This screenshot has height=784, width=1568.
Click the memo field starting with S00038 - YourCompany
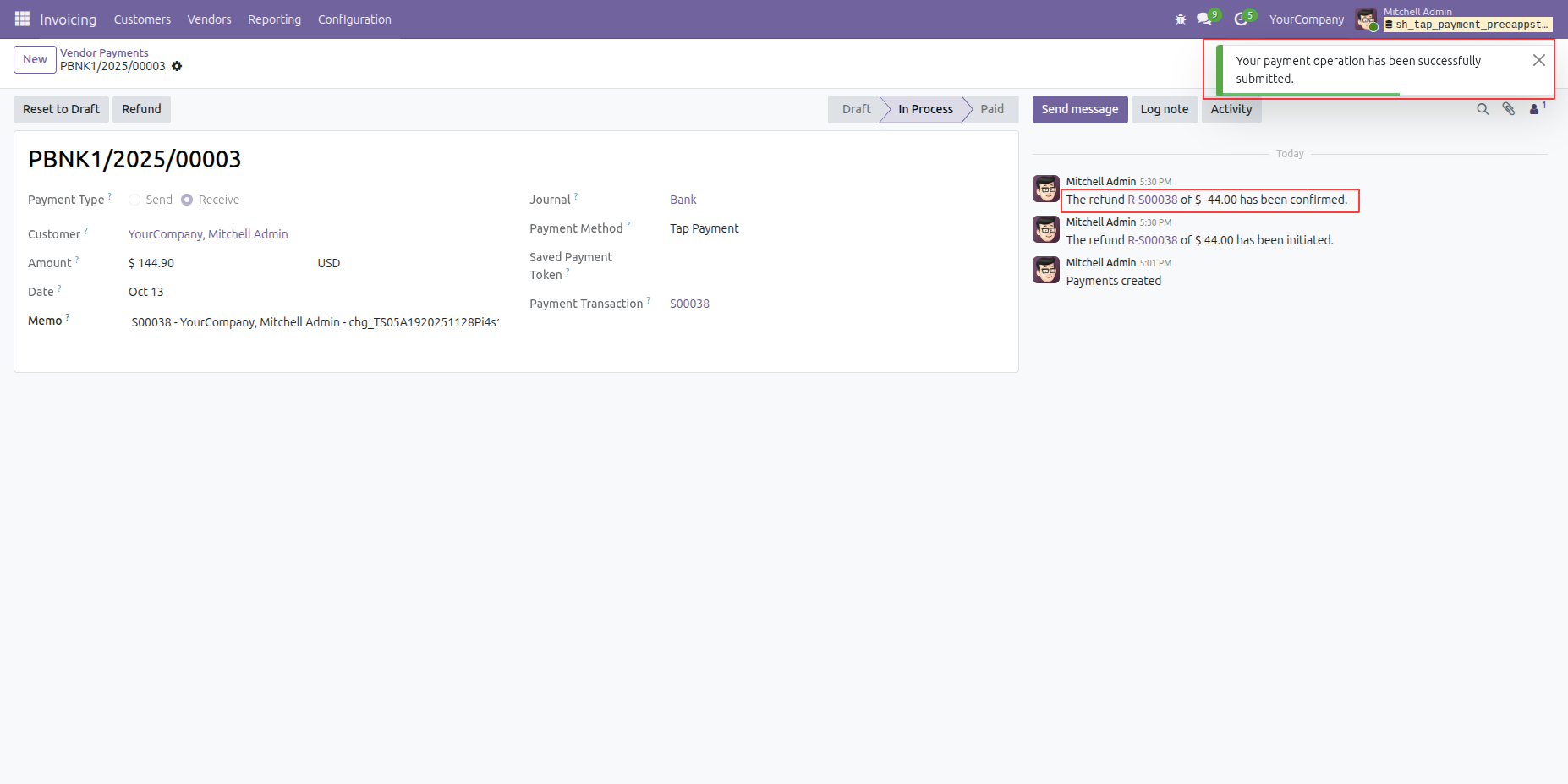tap(315, 322)
